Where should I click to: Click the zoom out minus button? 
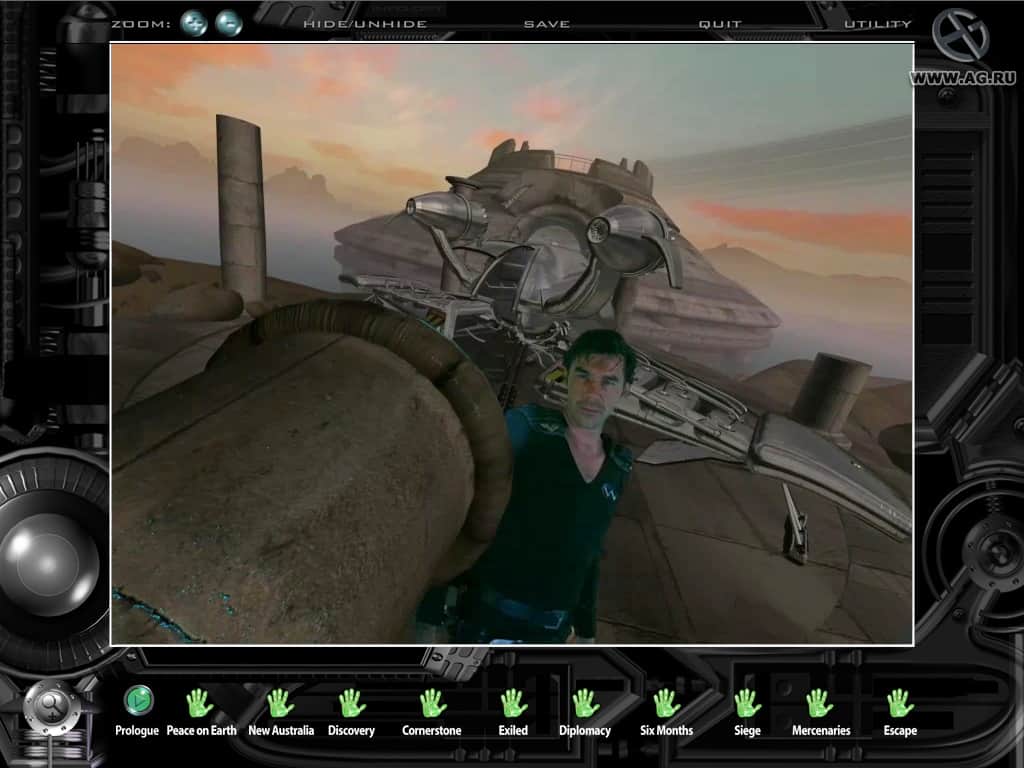[x=229, y=24]
